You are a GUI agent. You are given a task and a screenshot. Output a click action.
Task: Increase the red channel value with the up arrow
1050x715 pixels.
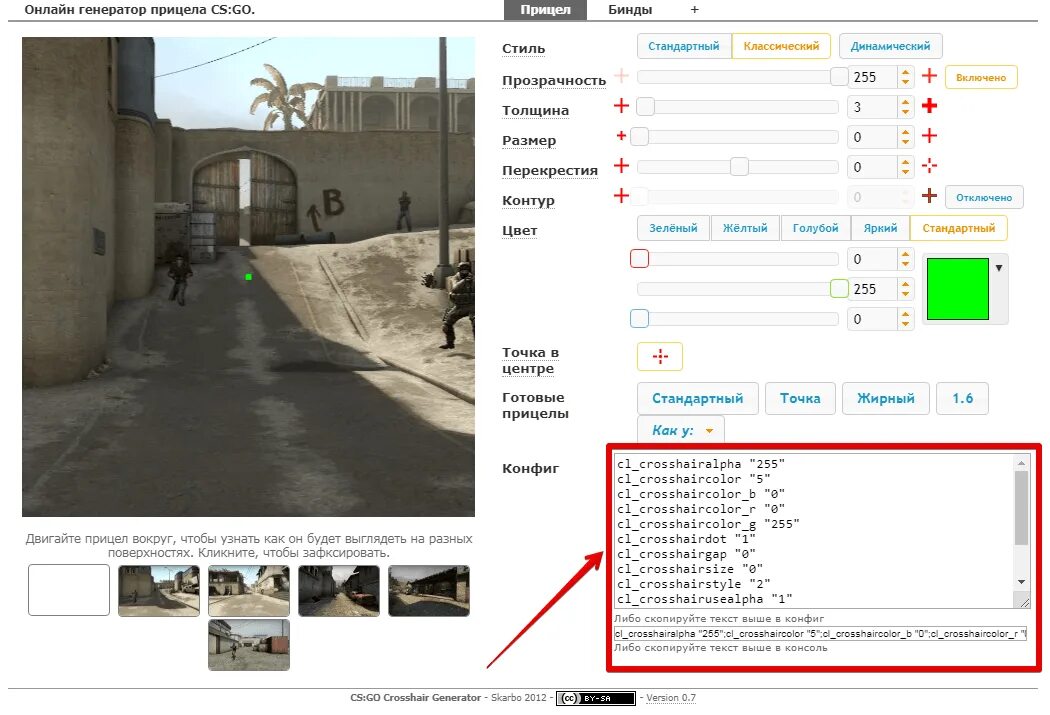click(905, 254)
